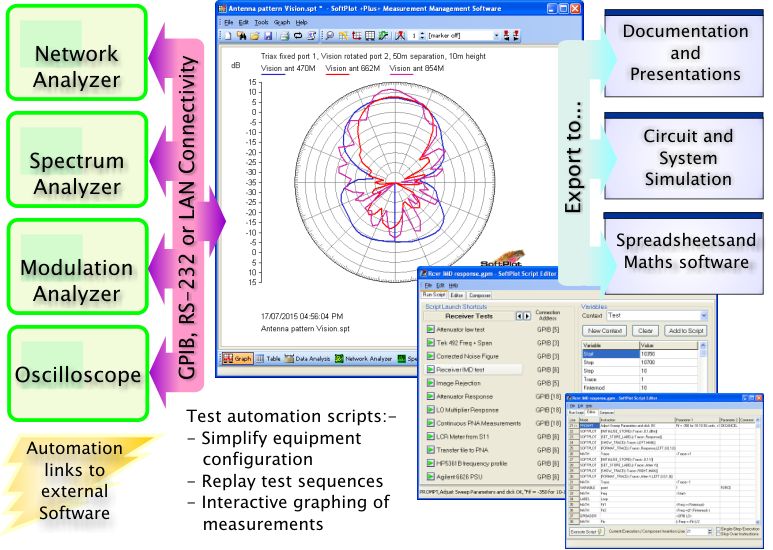
Task: Click the Open folder icon in SoftPlot toolbar
Action: point(255,35)
